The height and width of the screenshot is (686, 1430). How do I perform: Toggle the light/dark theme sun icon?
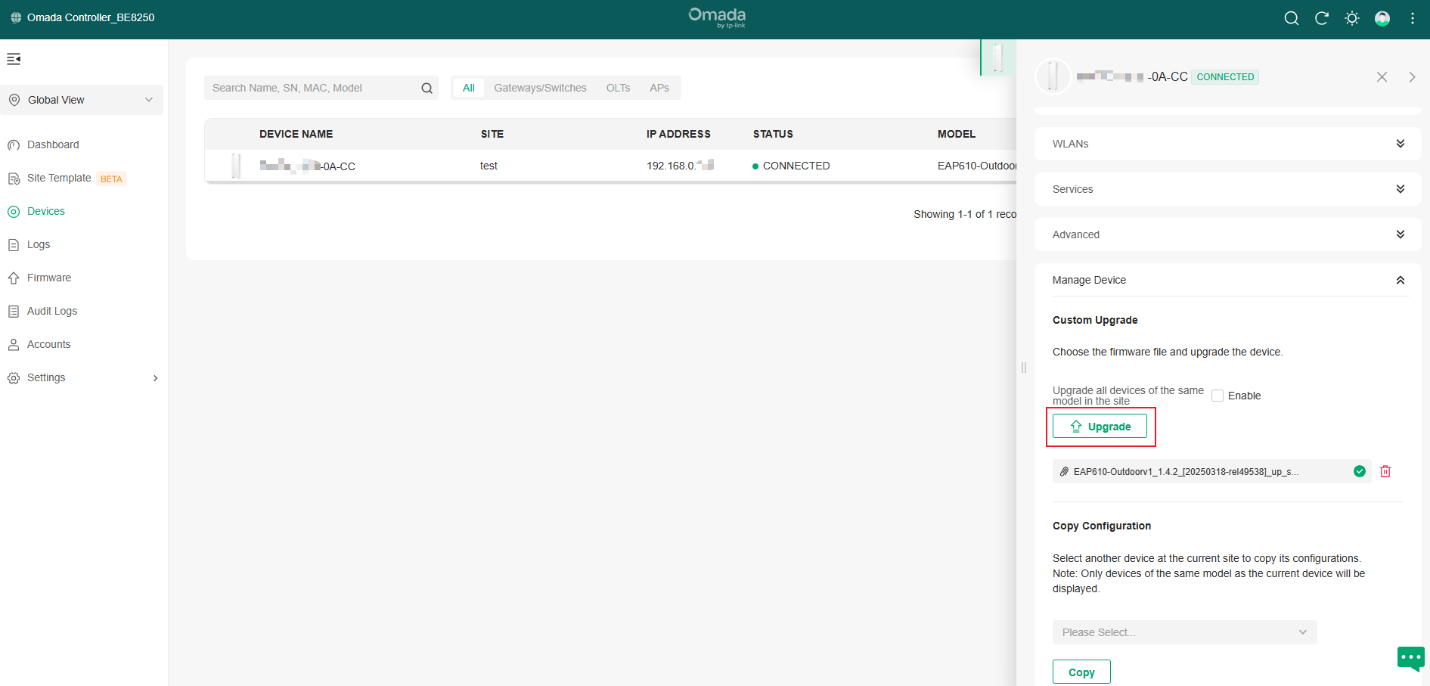[1352, 18]
